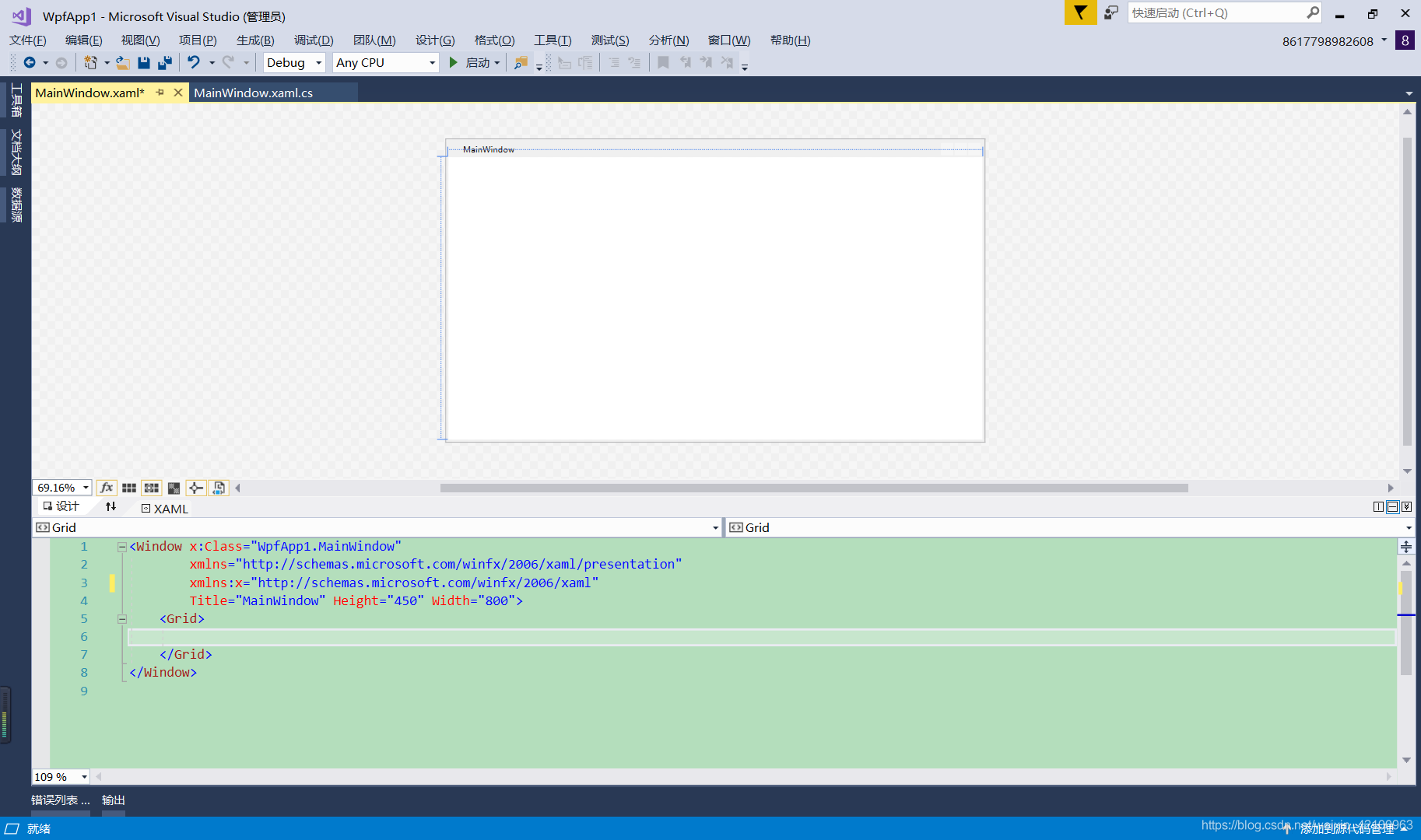This screenshot has height=840, width=1421.
Task: Click 添加到源代码管理 in status bar
Action: pyautogui.click(x=1347, y=829)
